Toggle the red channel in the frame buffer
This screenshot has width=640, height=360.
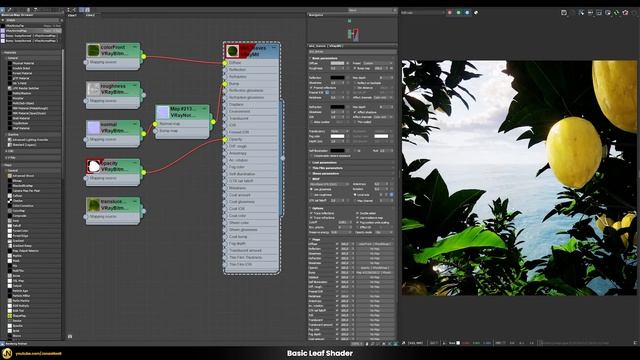(x=450, y=13)
